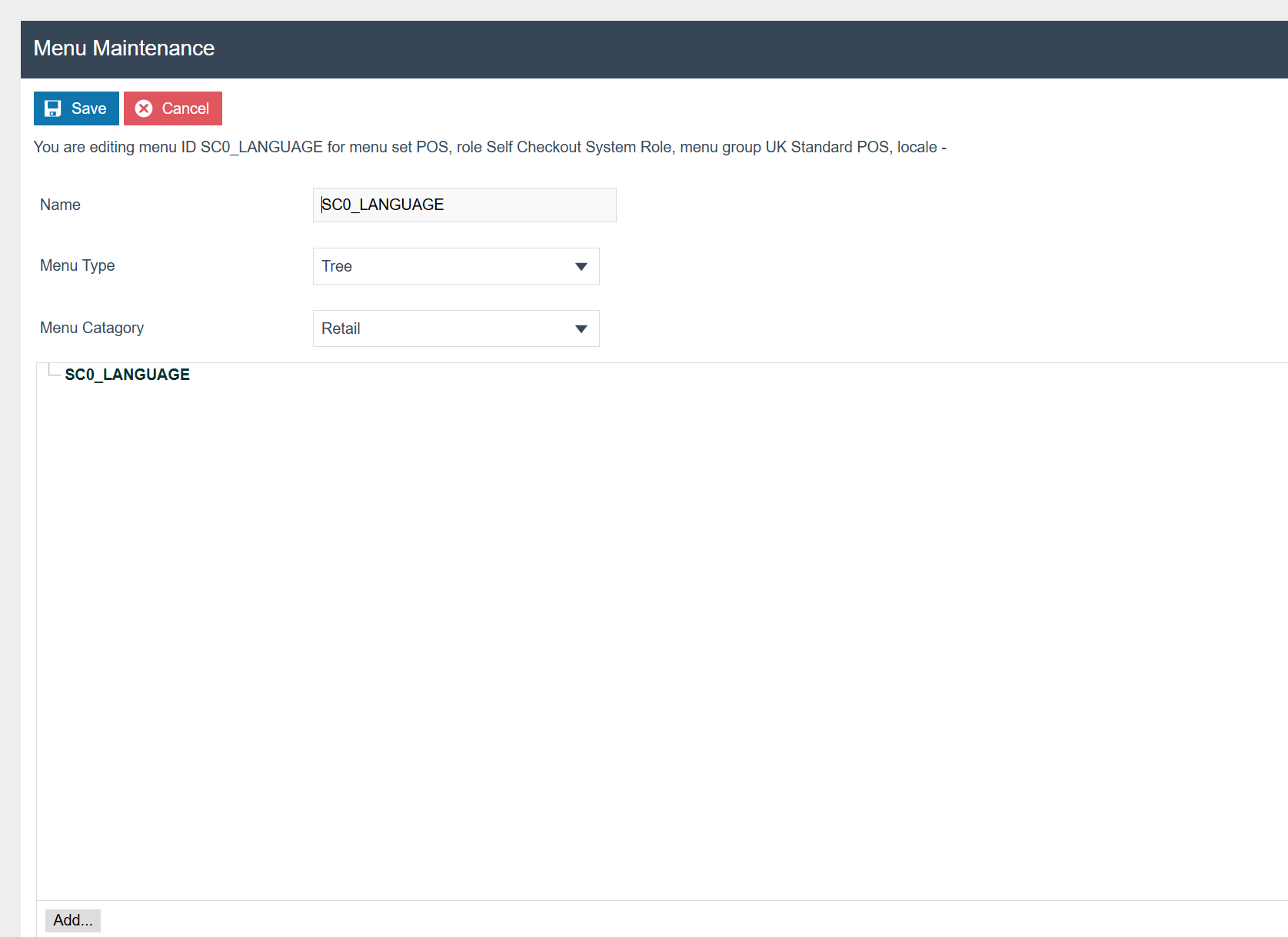Viewport: 1288px width, 937px height.
Task: Select the SC0_LANGUAGE tree node
Action: (x=127, y=375)
